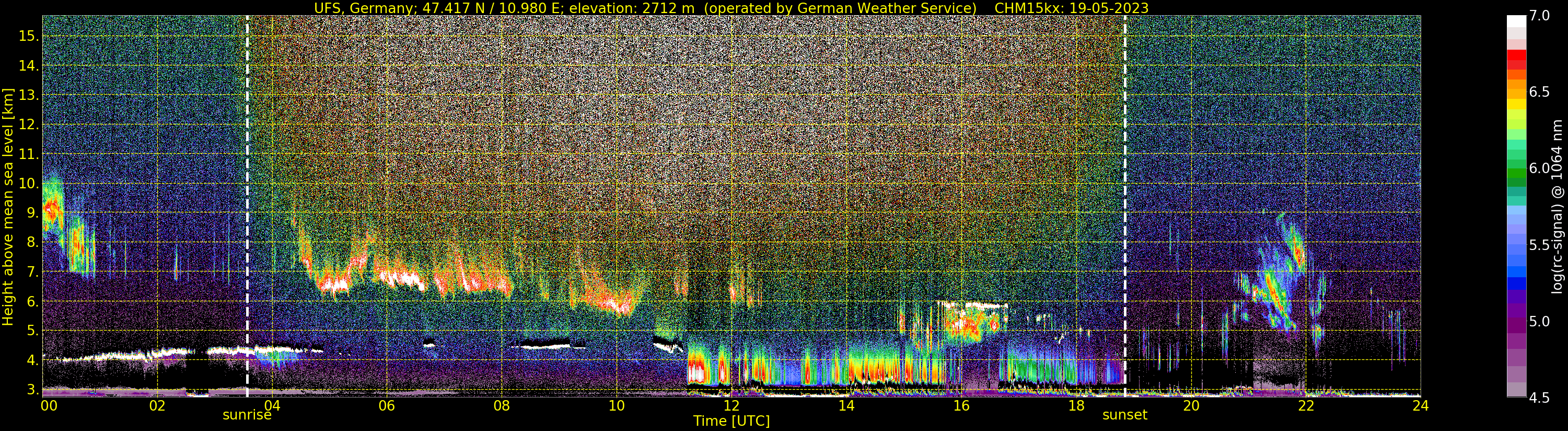Click the "sunset" label under the time axis
This screenshot has width=1568, height=431.
pyautogui.click(x=1125, y=415)
